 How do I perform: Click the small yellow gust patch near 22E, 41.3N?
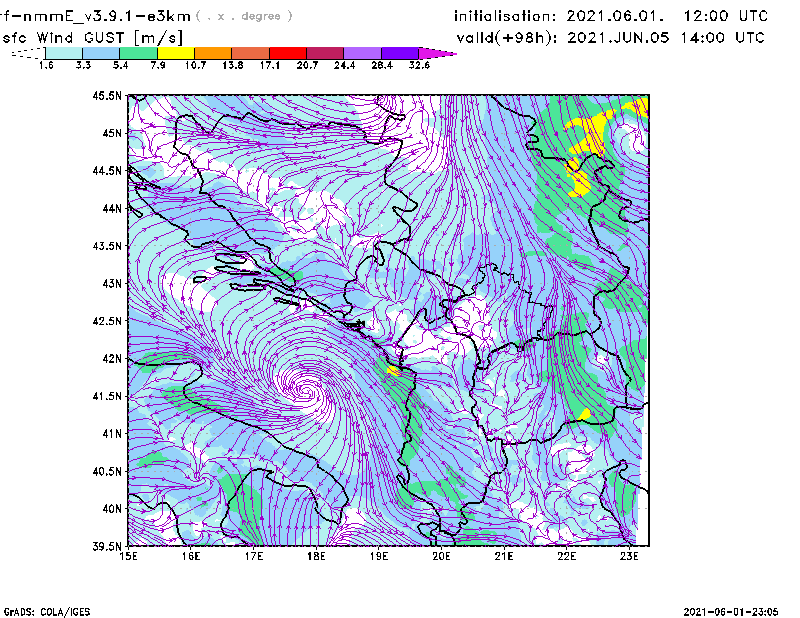(585, 414)
